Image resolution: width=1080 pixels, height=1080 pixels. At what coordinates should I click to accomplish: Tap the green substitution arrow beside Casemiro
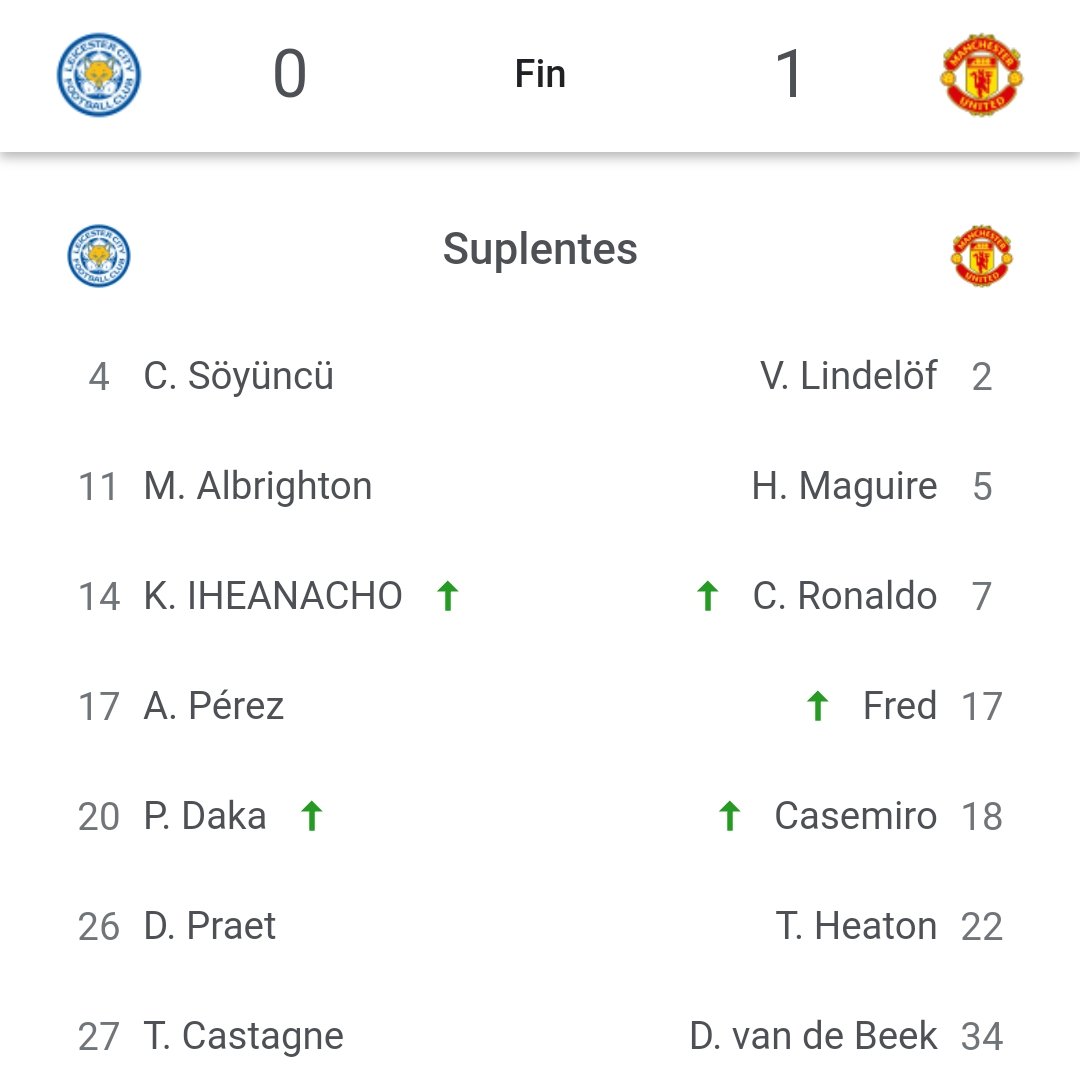click(729, 816)
